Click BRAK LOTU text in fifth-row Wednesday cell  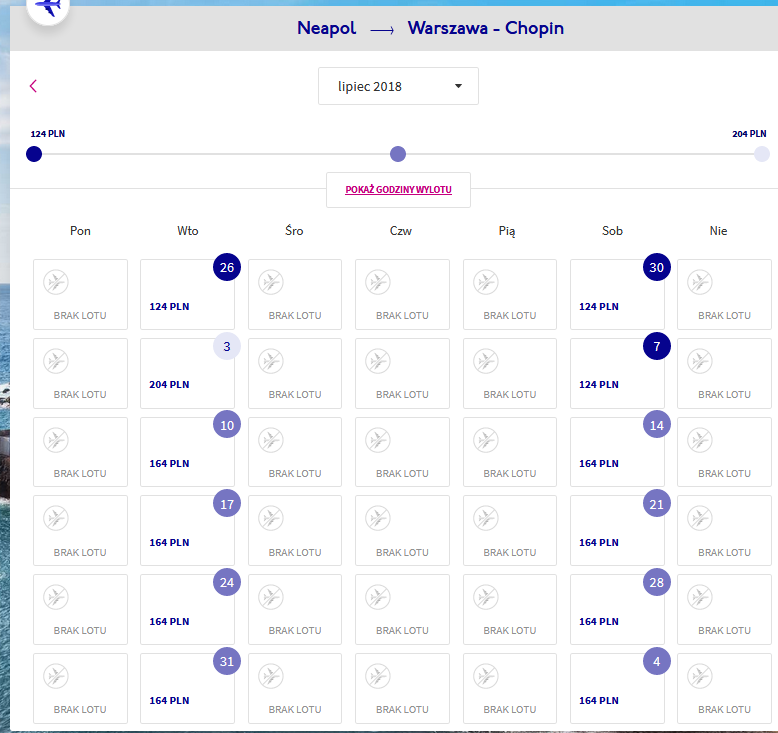point(295,630)
